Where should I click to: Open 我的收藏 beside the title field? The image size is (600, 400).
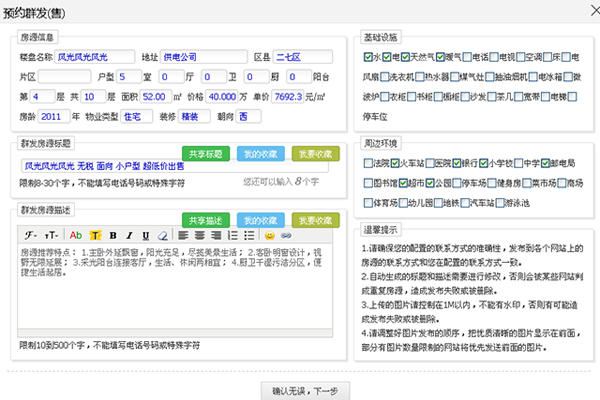coord(261,154)
